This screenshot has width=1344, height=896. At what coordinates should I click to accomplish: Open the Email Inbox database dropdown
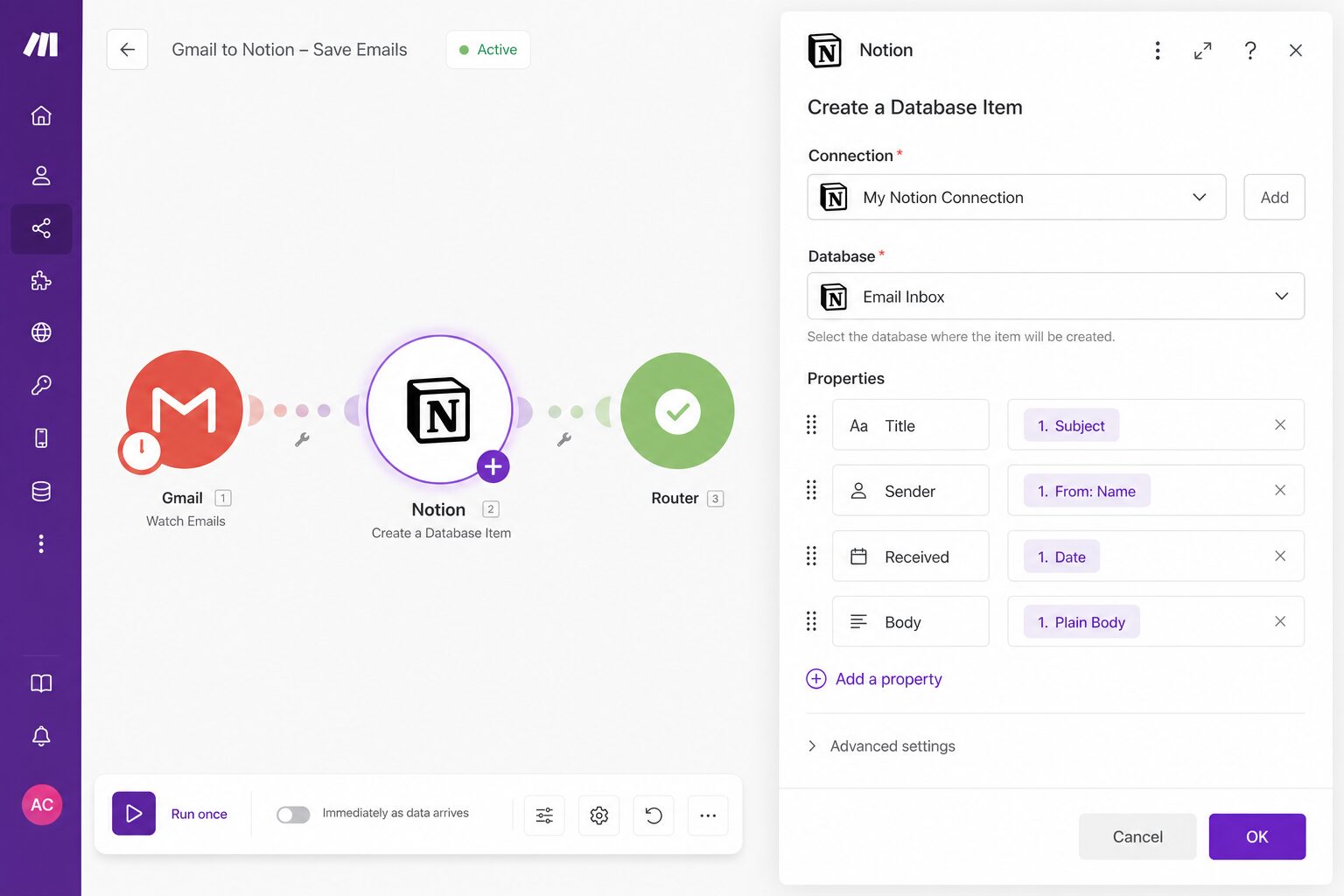tap(1055, 297)
